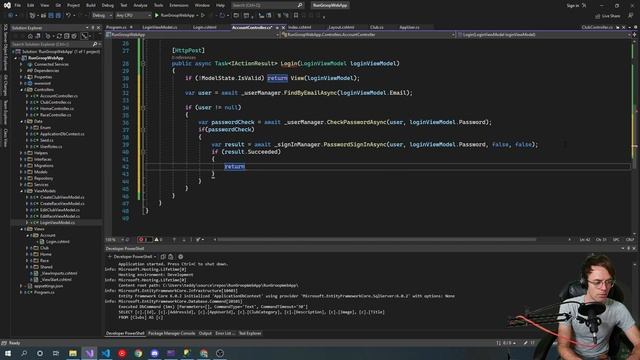Collapse the Data folder
640x360 pixels.
click(x=22, y=121)
